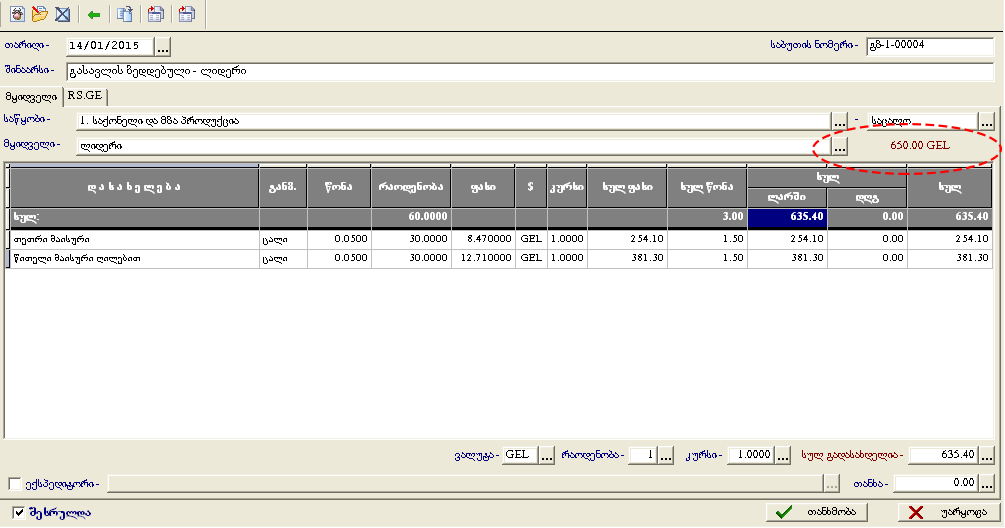Screen dimensions: 1005x528
Task: Click the 650.00 GEL balance text
Action: tap(920, 145)
